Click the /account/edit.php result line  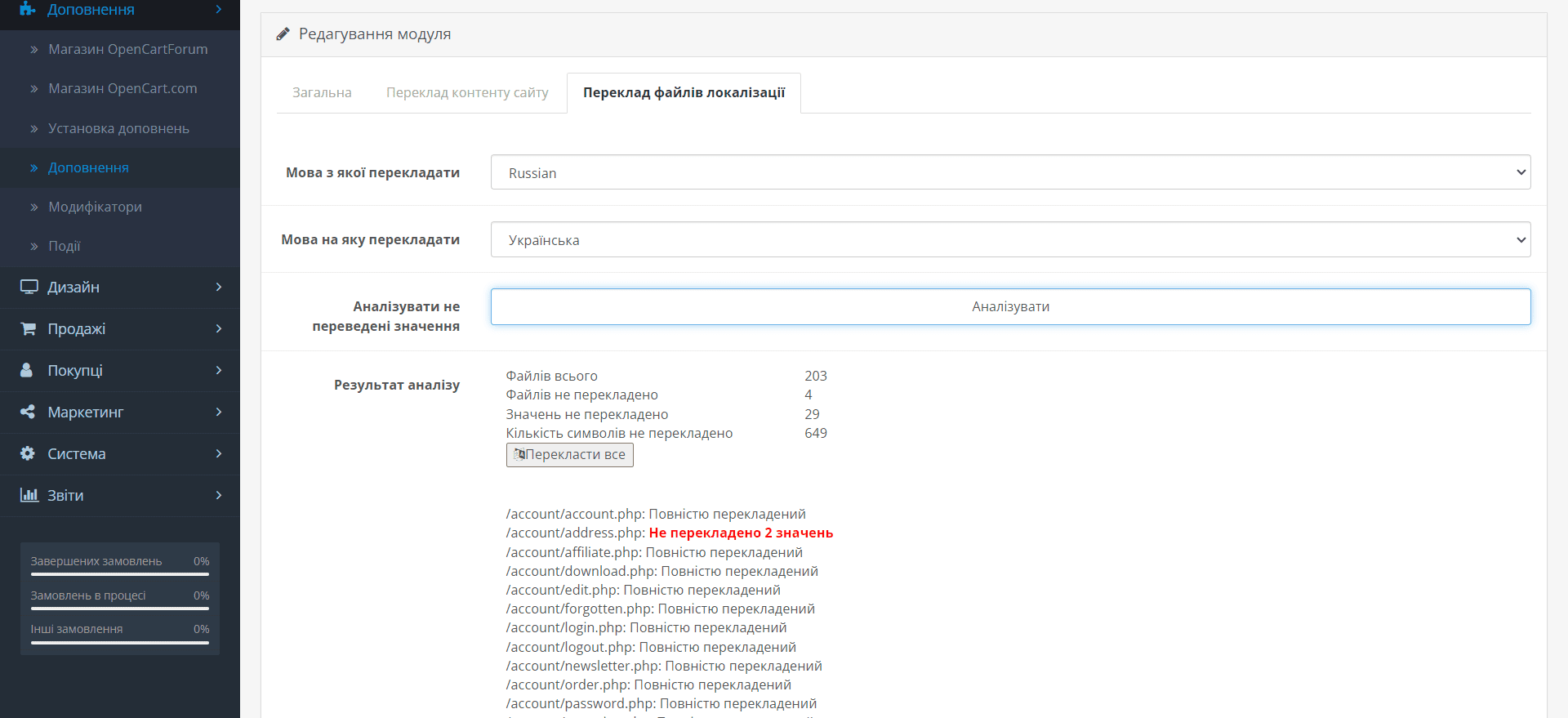point(643,590)
